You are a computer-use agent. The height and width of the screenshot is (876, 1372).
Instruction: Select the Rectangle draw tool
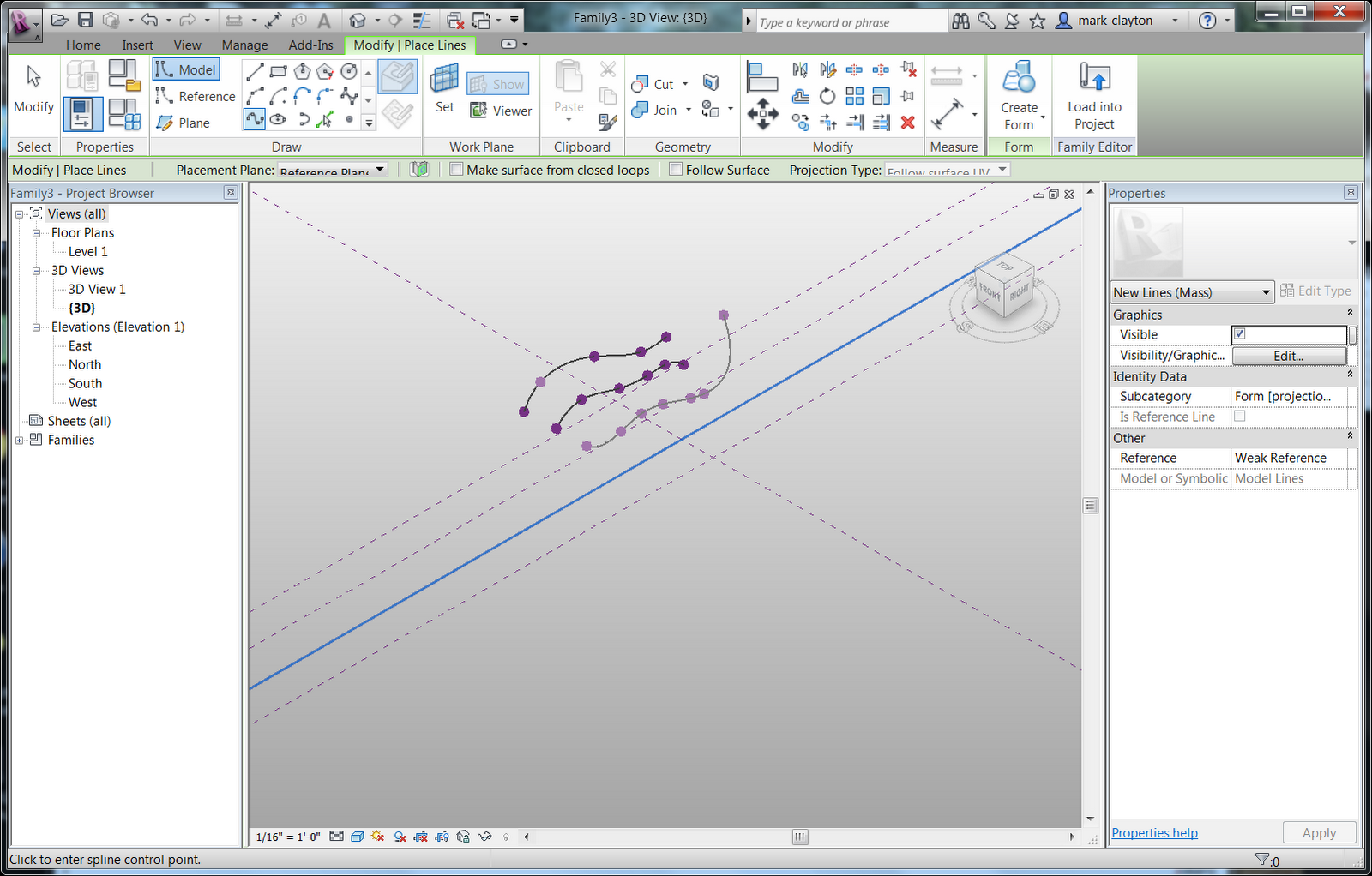[278, 71]
